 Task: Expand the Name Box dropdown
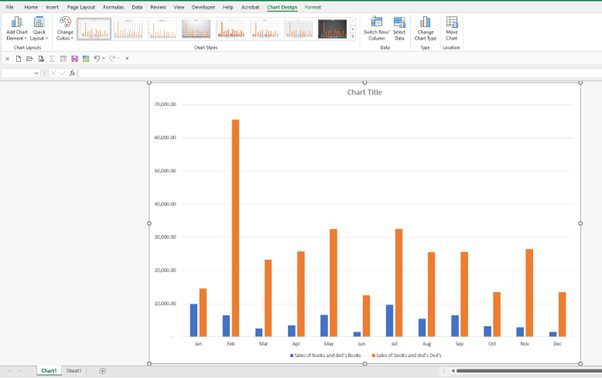[x=36, y=73]
